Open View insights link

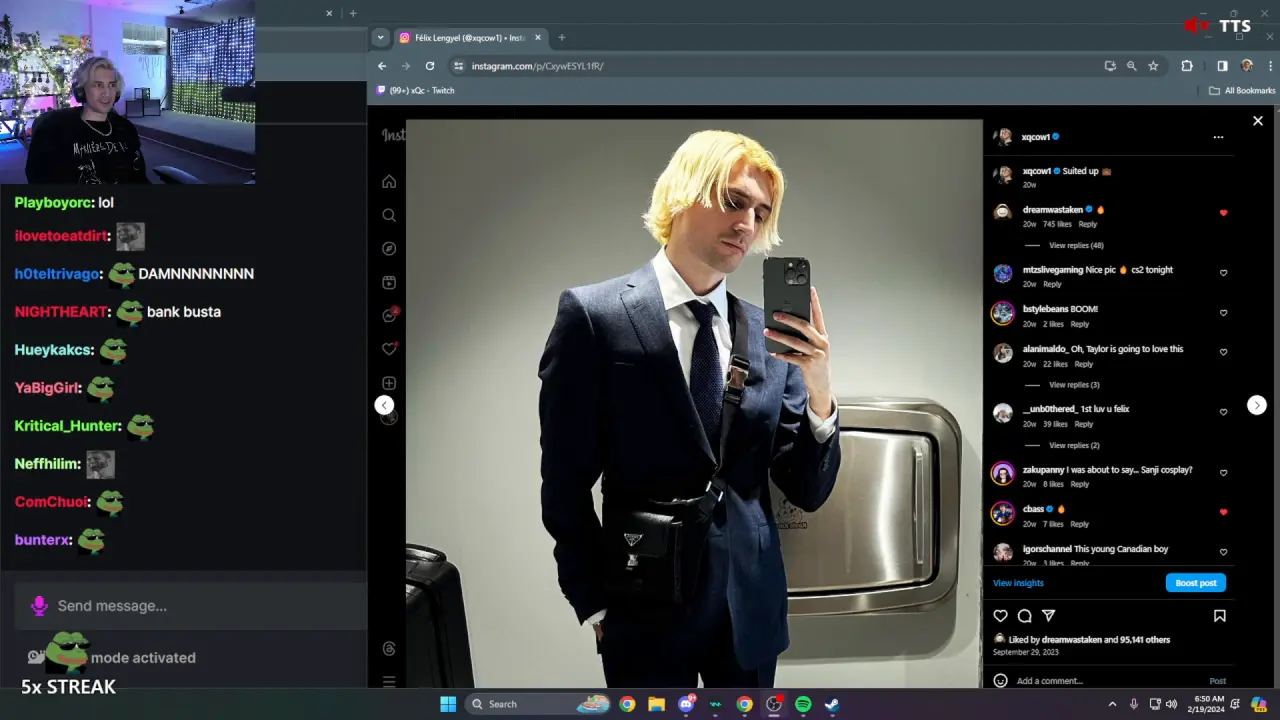tap(1018, 583)
